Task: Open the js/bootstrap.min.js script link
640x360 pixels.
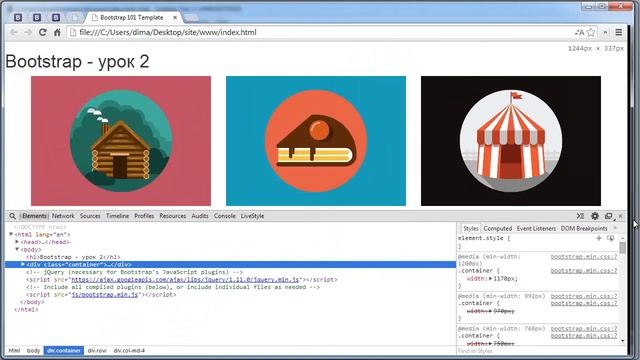Action: coord(105,295)
